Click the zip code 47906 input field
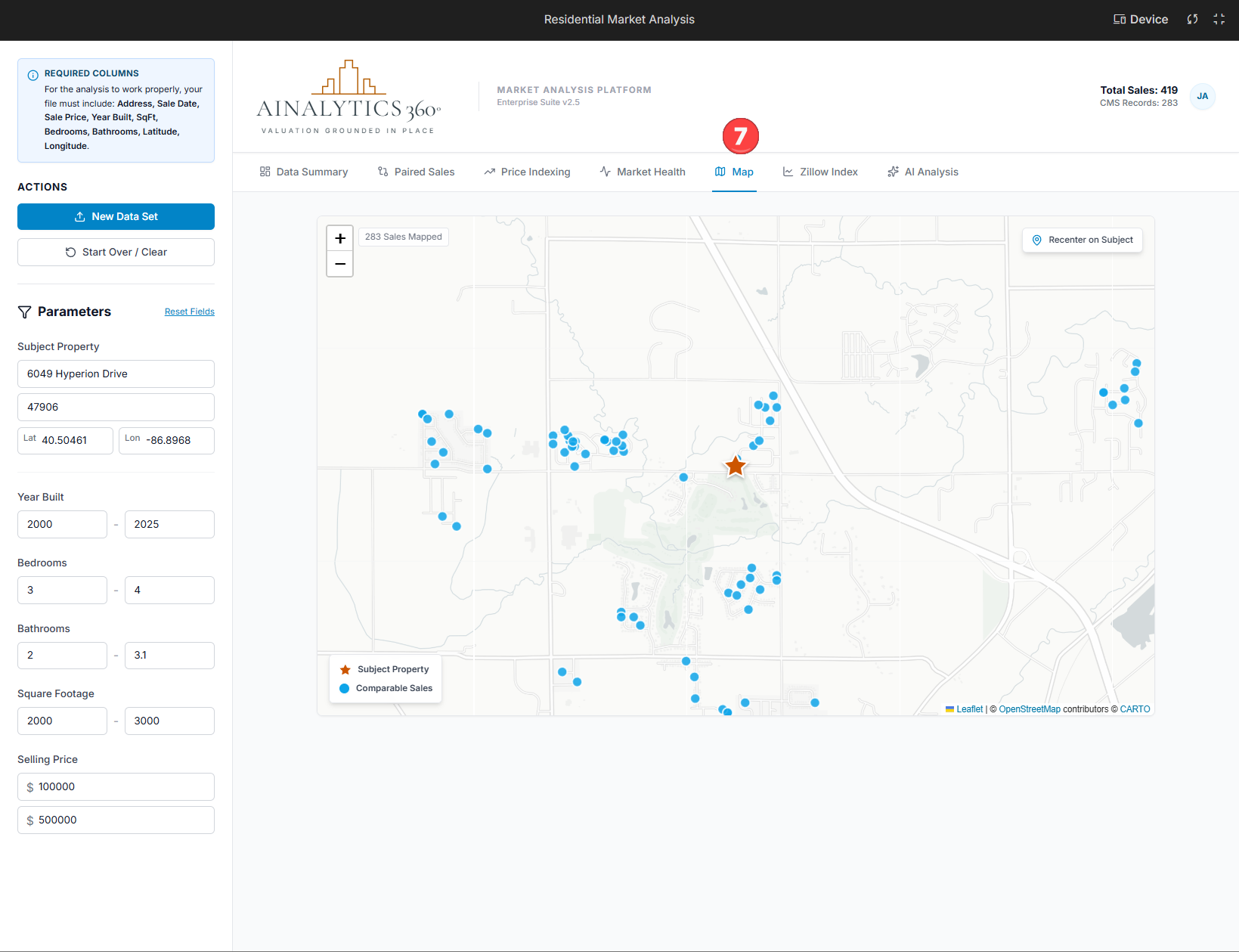 tap(116, 407)
